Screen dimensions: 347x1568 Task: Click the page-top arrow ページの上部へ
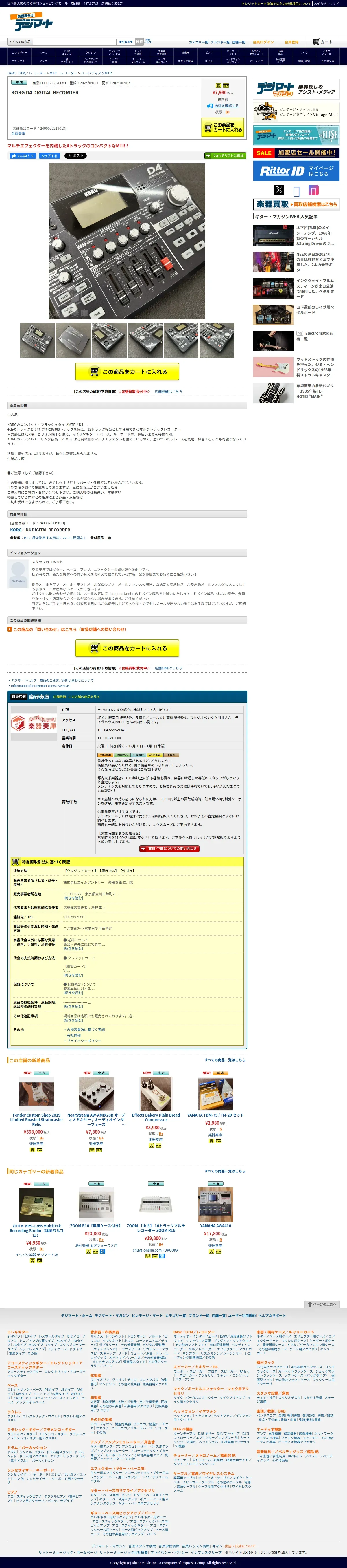[322, 1304]
